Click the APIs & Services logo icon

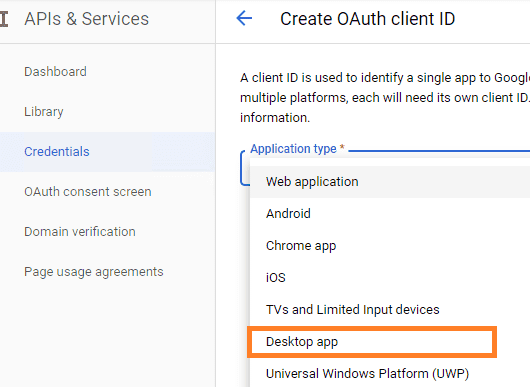click(x=4, y=19)
